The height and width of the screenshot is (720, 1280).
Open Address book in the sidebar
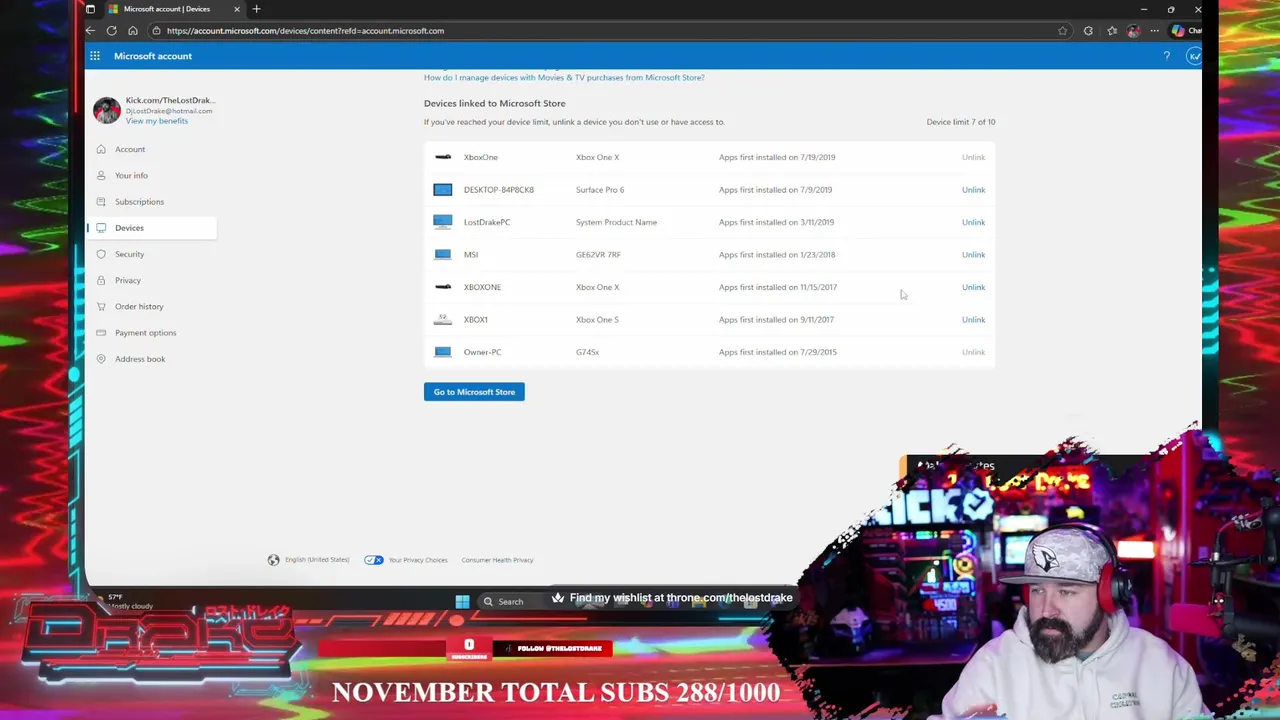[x=140, y=359]
